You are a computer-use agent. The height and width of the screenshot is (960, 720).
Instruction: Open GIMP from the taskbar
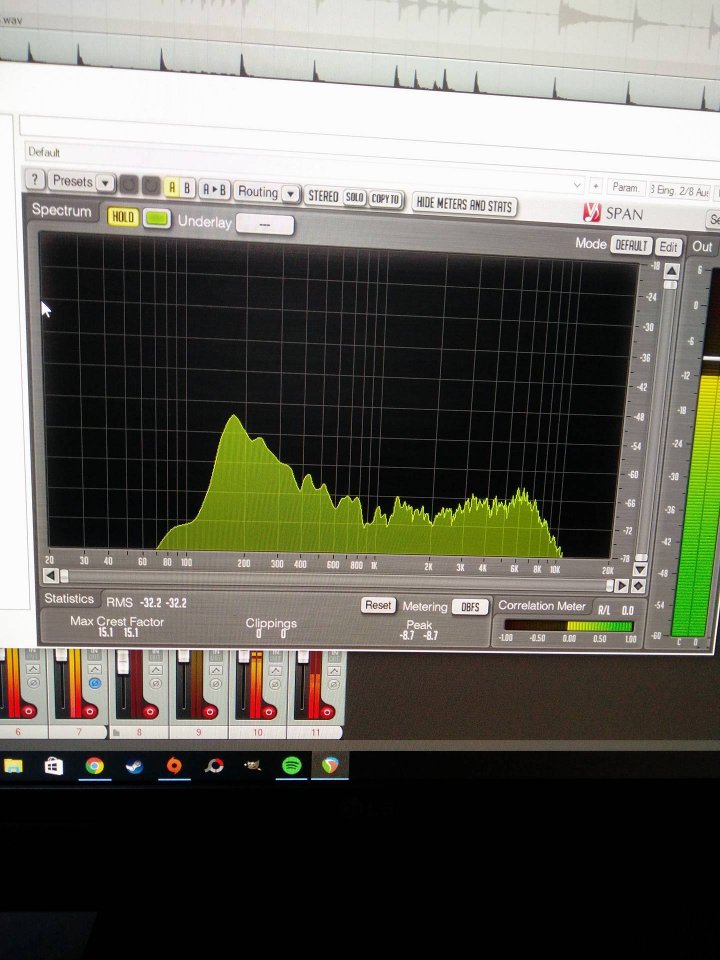[252, 765]
